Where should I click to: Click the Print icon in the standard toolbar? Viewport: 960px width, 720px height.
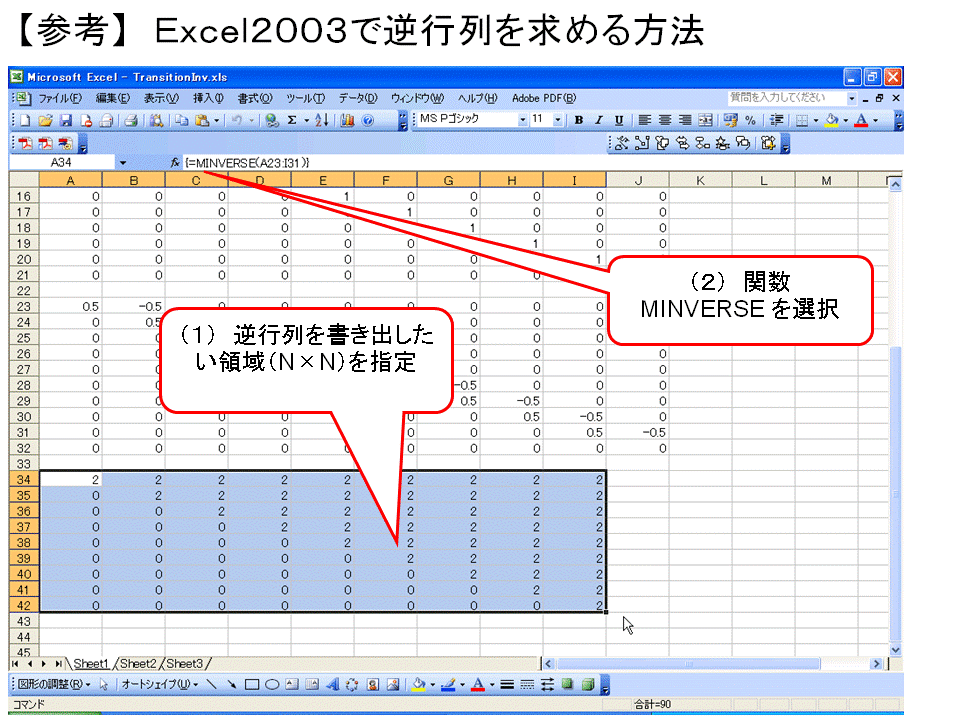pos(131,120)
